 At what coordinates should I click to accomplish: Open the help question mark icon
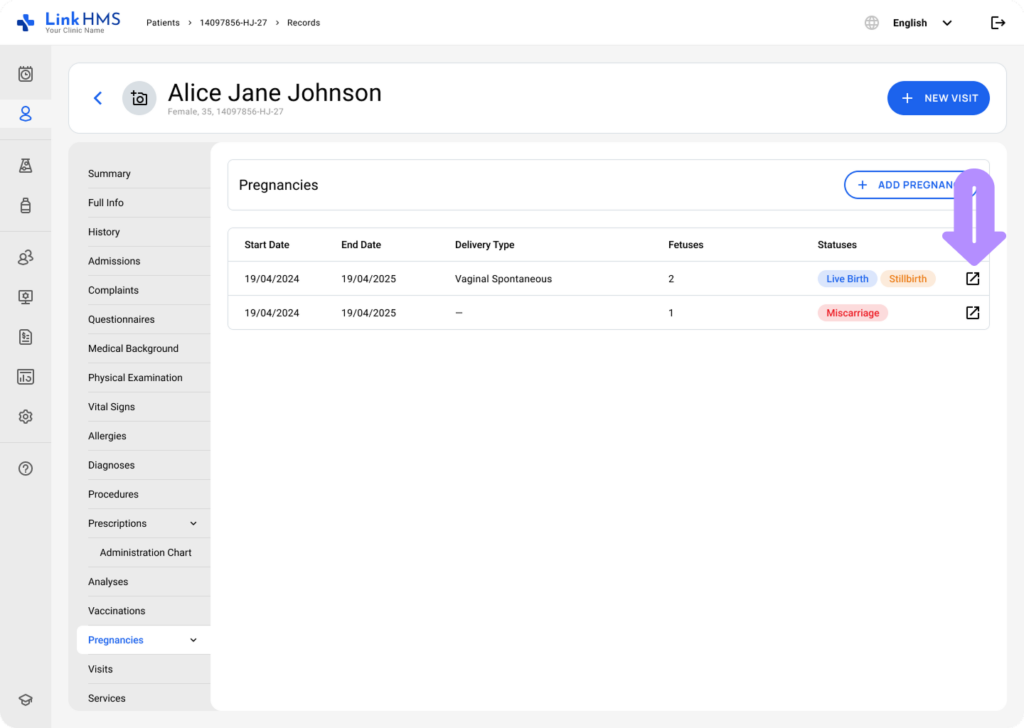coord(26,469)
